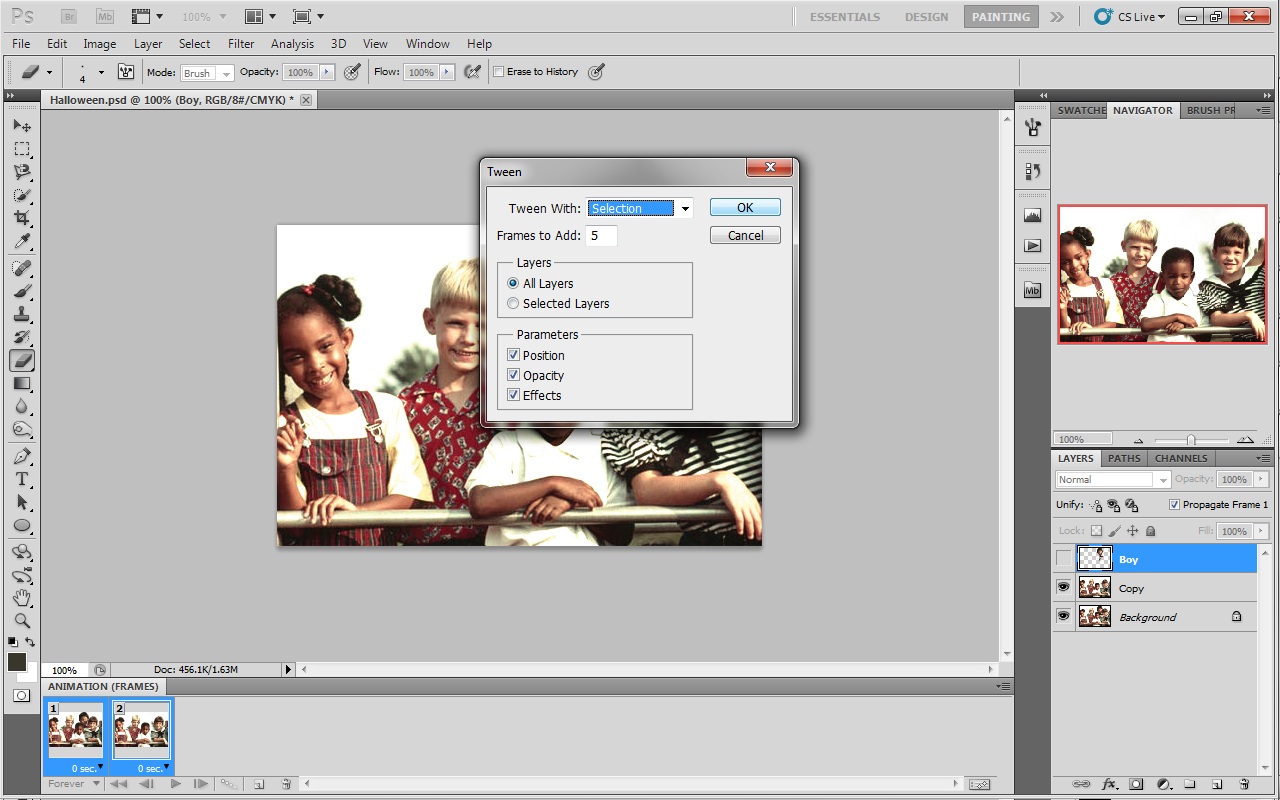Open the Tween With dropdown
Viewport: 1280px width, 800px height.
tap(640, 208)
